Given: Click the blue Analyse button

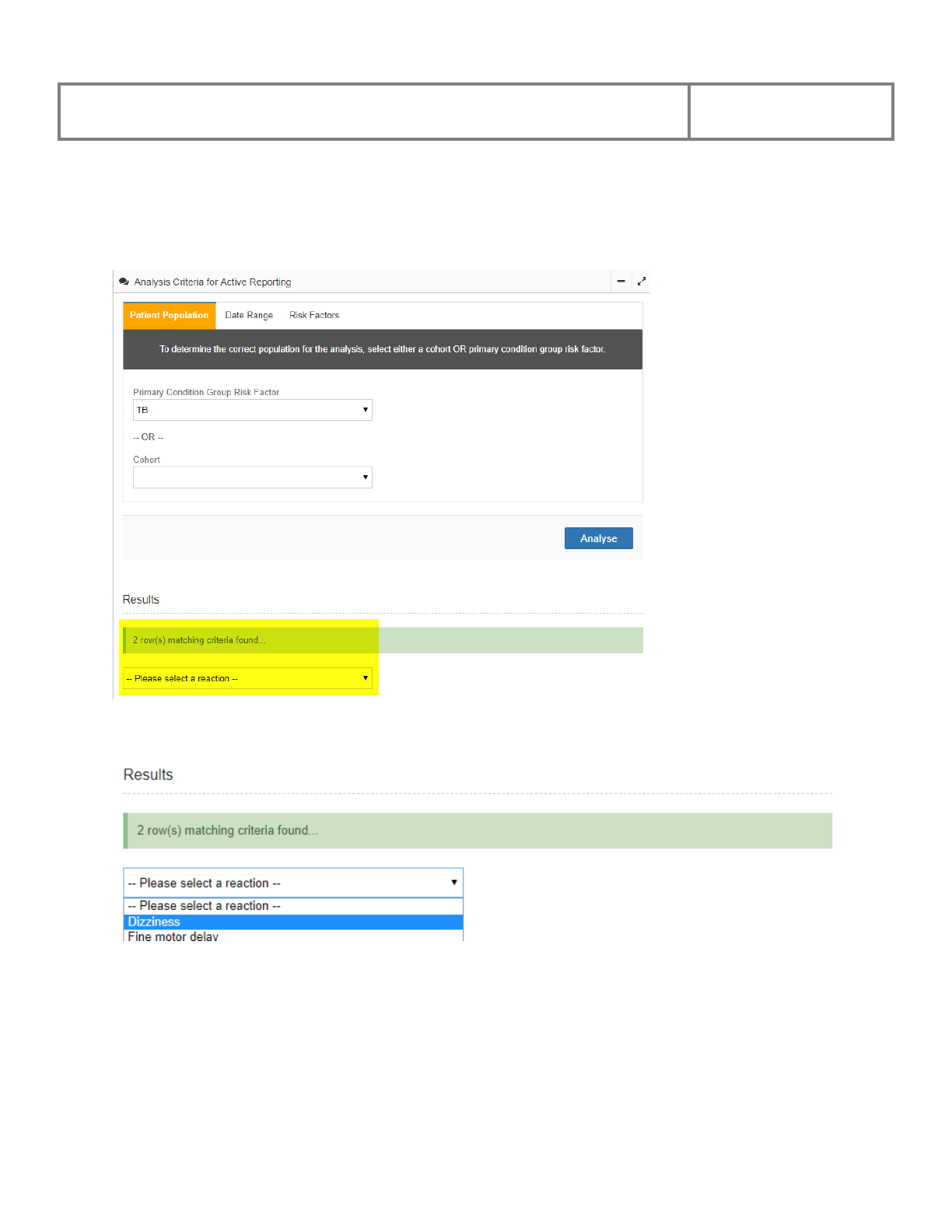Looking at the screenshot, I should pyautogui.click(x=599, y=538).
